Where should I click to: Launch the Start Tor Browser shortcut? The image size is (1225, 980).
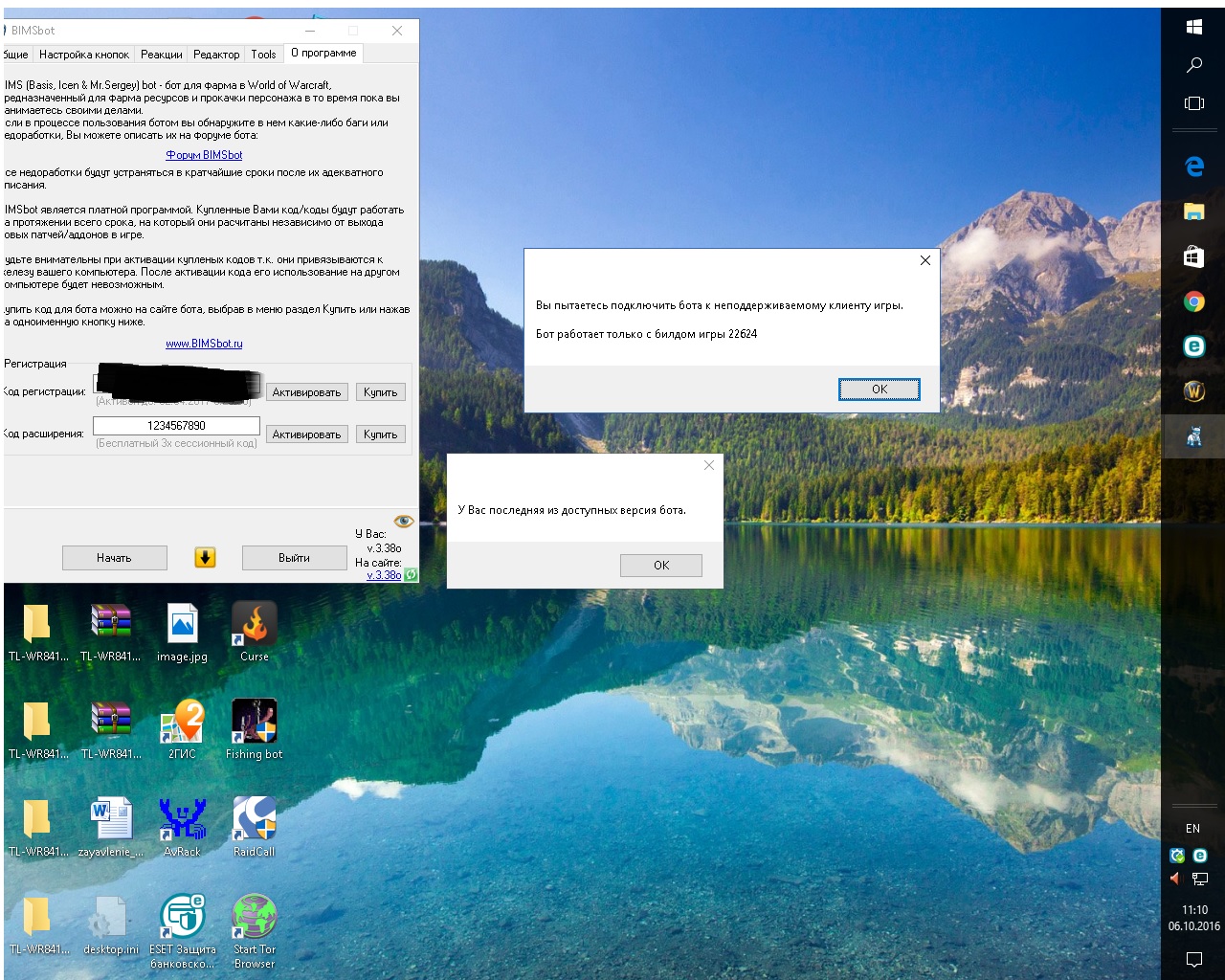point(255,917)
